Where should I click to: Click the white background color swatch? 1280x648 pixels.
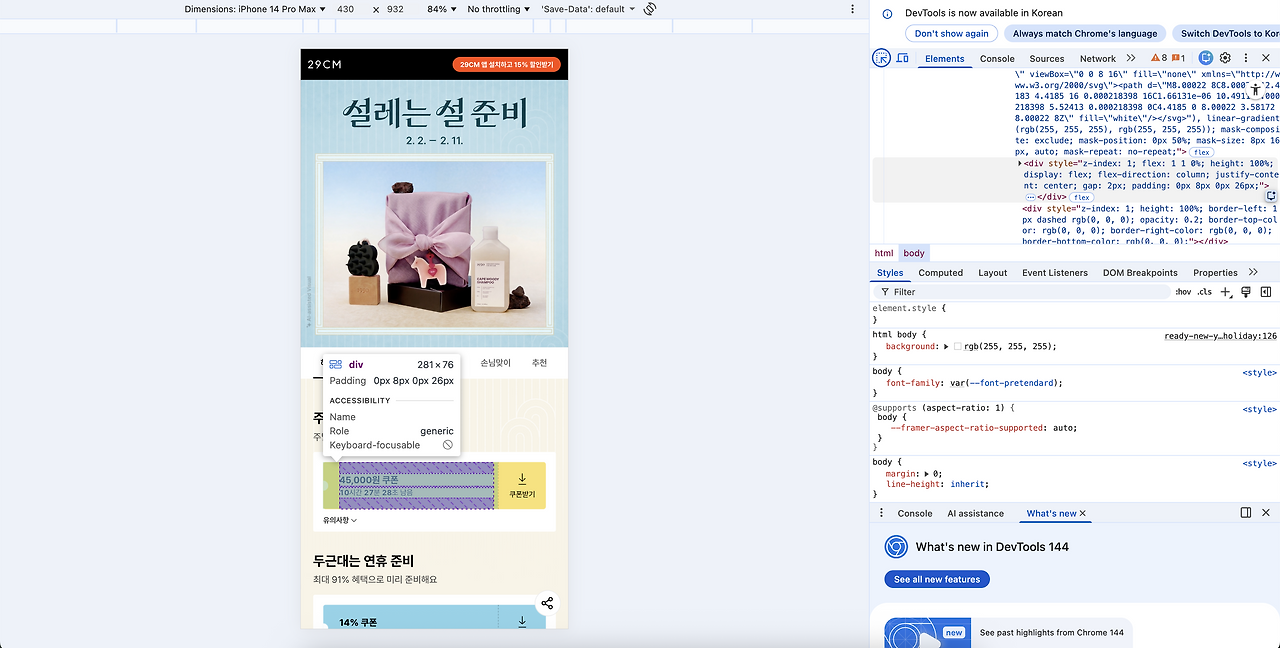[957, 346]
